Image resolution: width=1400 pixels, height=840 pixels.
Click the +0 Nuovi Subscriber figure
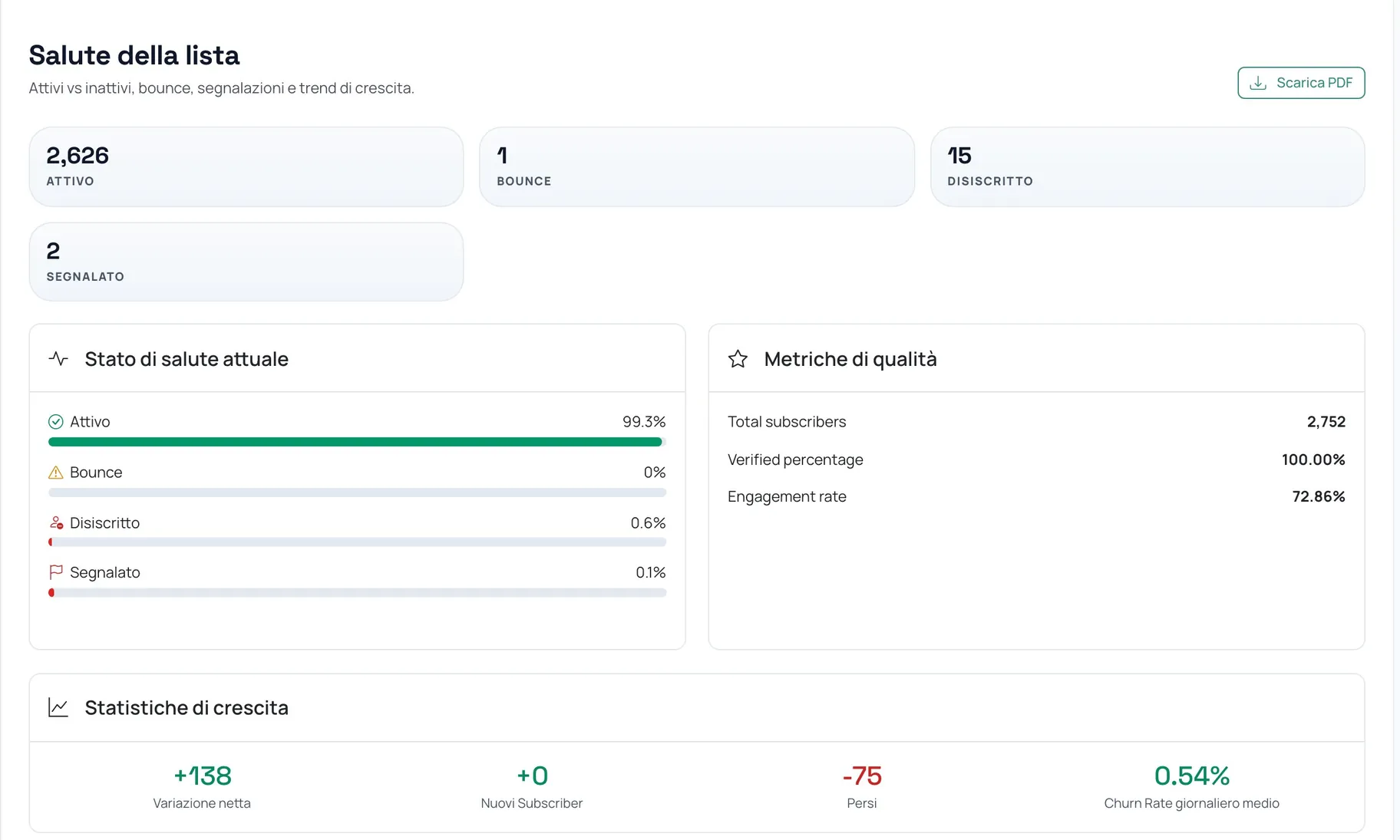pyautogui.click(x=532, y=776)
